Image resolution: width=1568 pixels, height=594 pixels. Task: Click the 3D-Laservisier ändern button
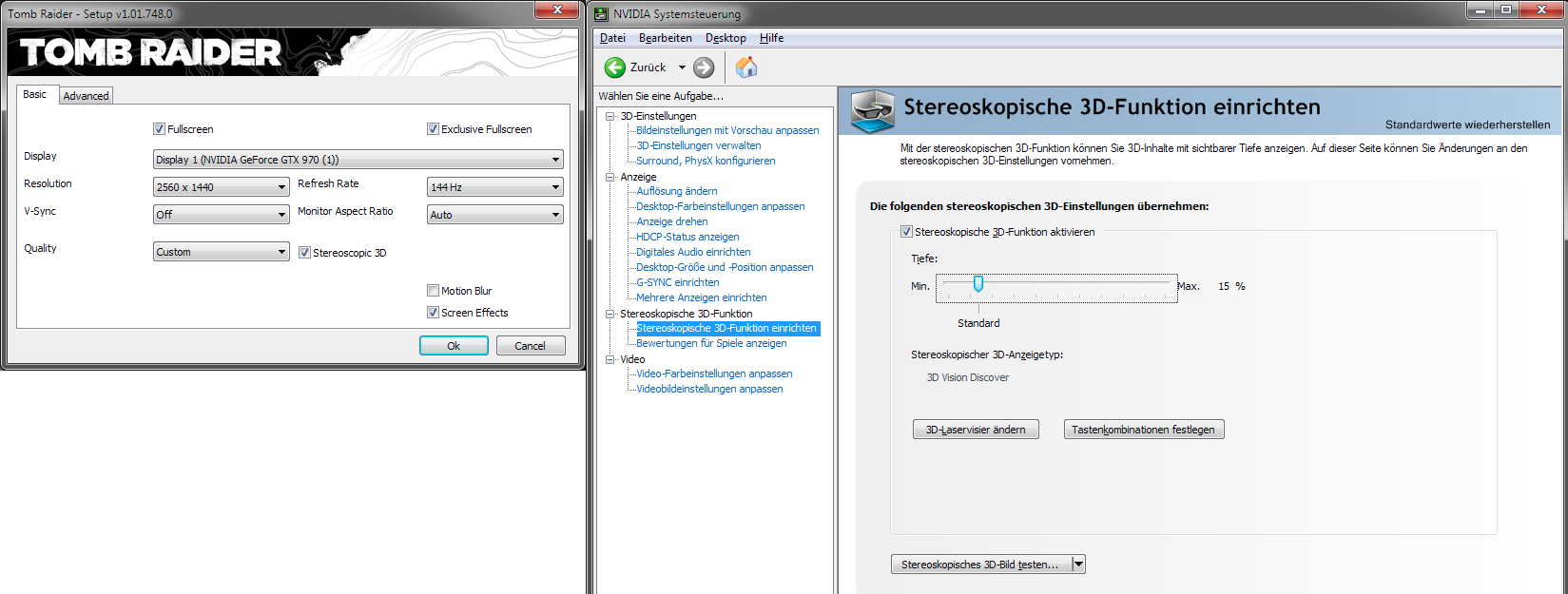point(976,430)
